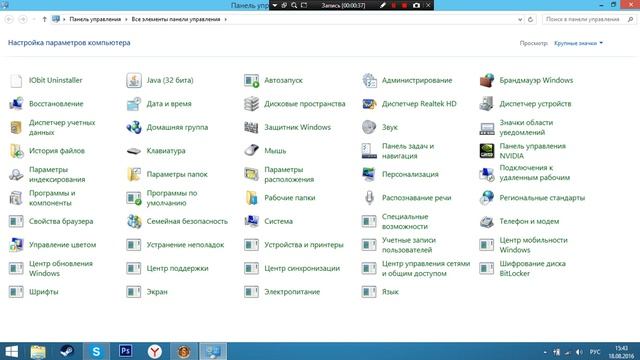This screenshot has height=360, width=640.
Task: Click the recorder pencil annotate icon
Action: tap(382, 5)
